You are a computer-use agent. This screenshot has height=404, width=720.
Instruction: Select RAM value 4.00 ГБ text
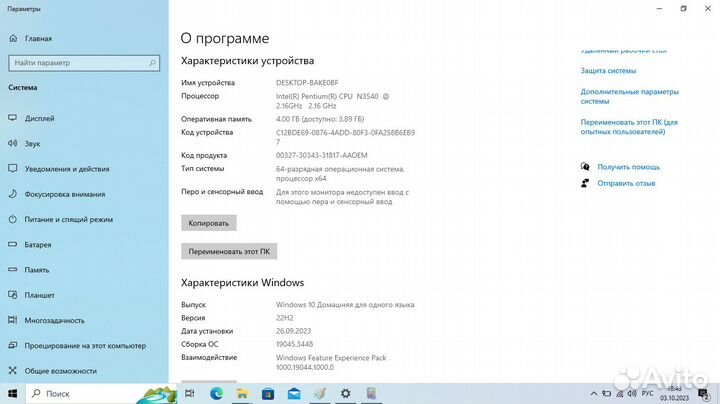320,119
